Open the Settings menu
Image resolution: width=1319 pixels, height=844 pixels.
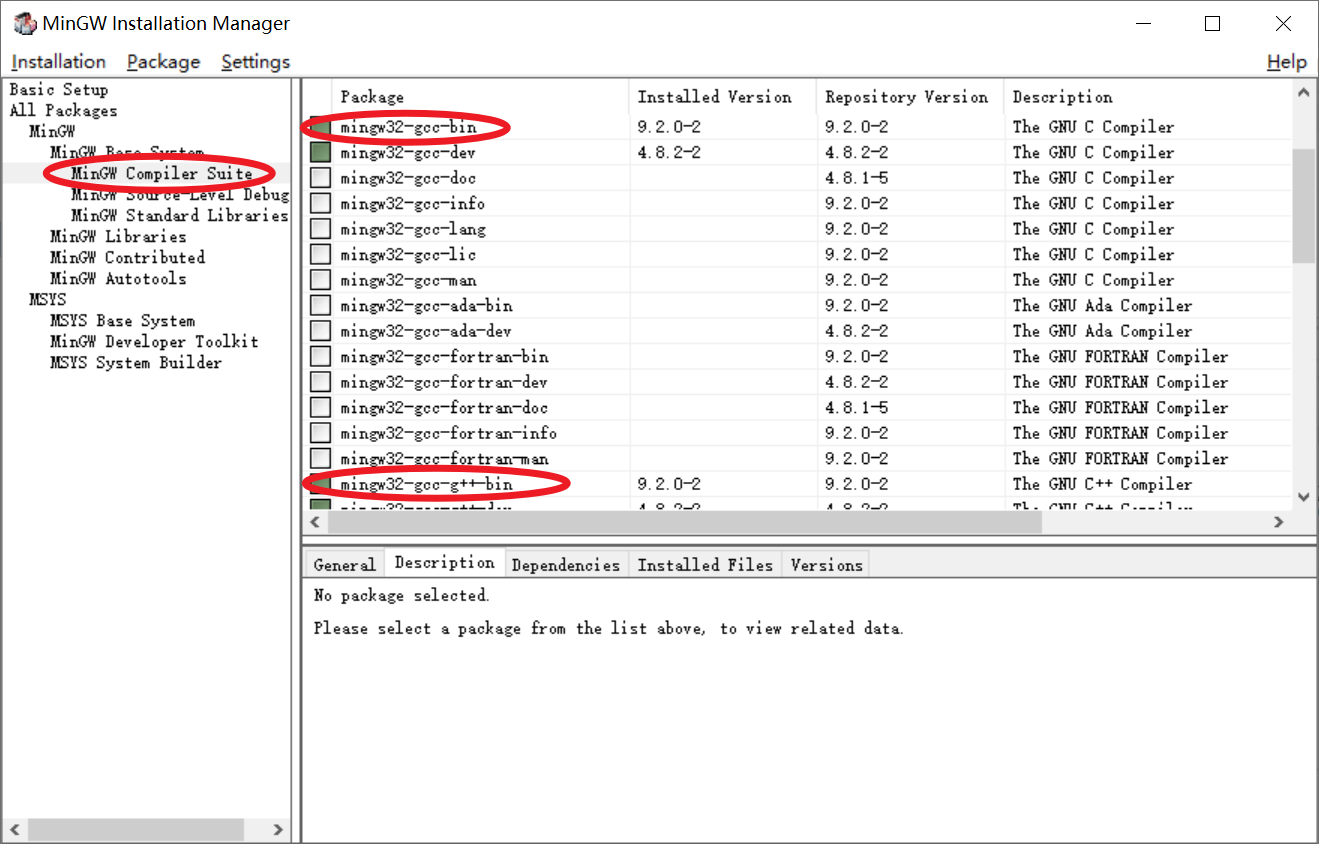(255, 62)
